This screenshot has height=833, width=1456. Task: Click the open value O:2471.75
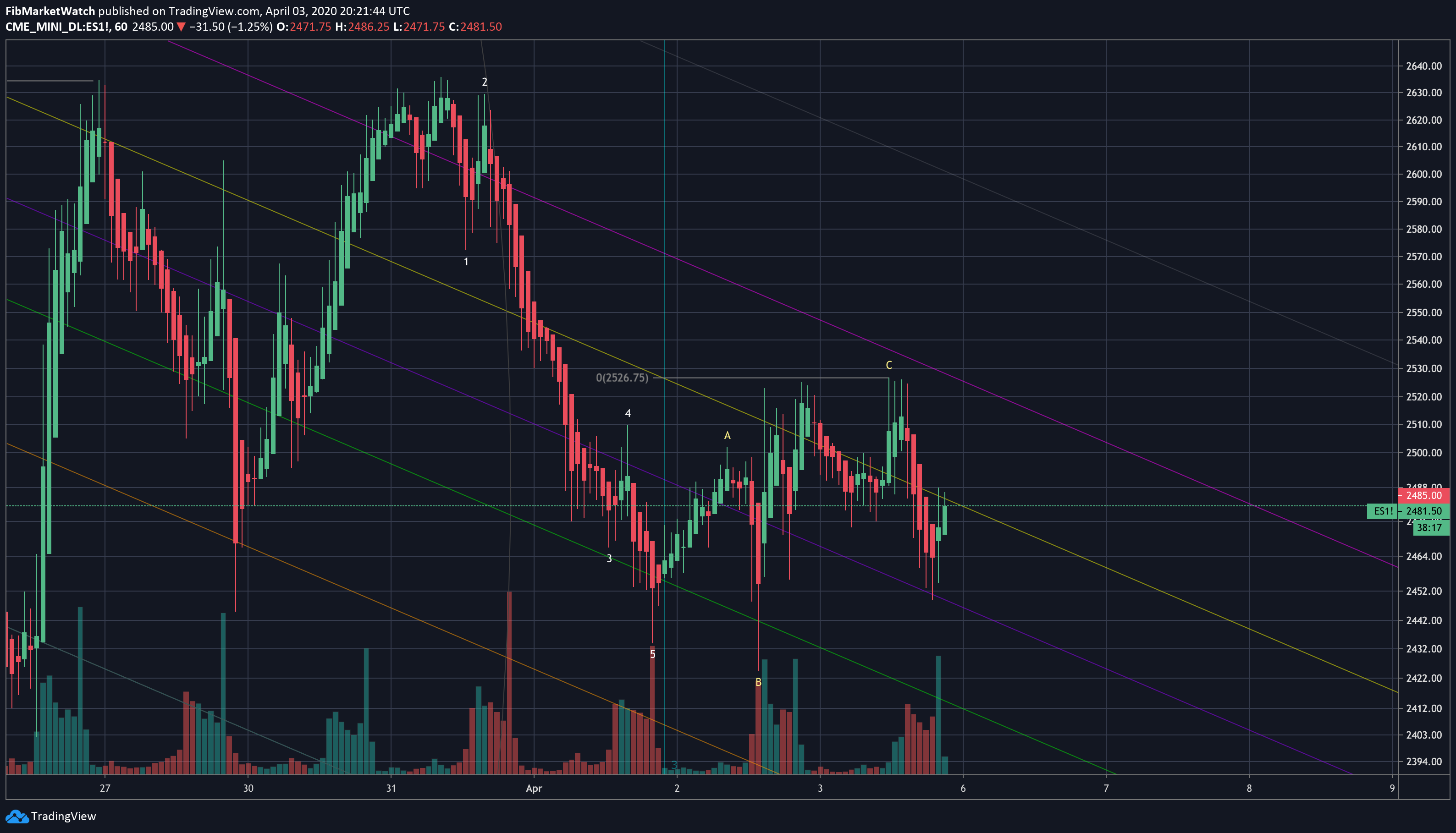click(304, 27)
